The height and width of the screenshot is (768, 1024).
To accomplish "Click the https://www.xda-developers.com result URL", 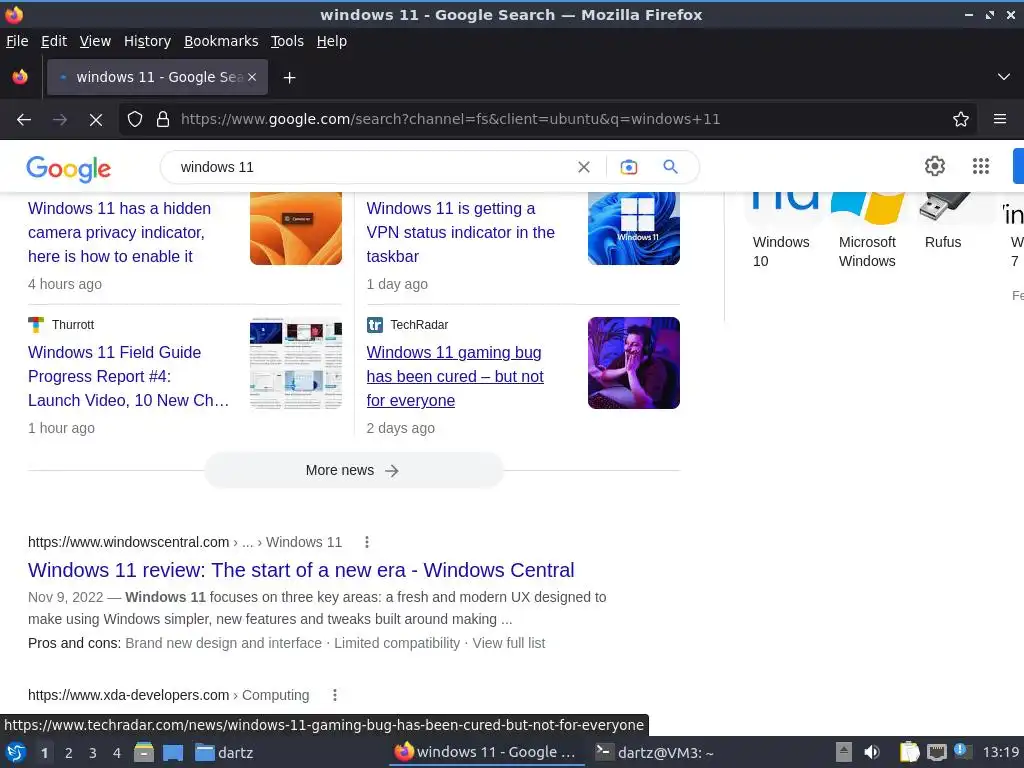I will click(x=129, y=695).
